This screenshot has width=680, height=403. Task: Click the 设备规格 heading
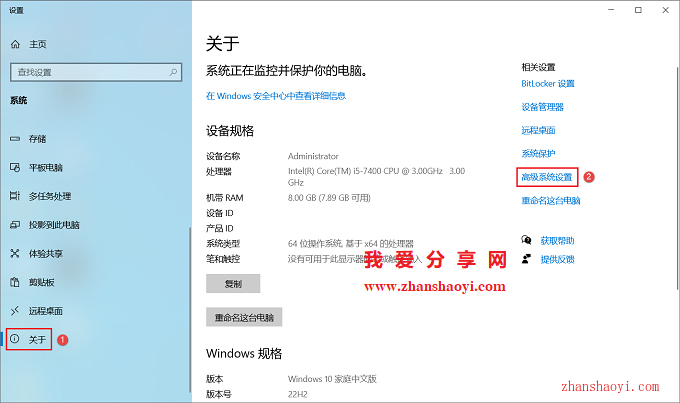[230, 131]
